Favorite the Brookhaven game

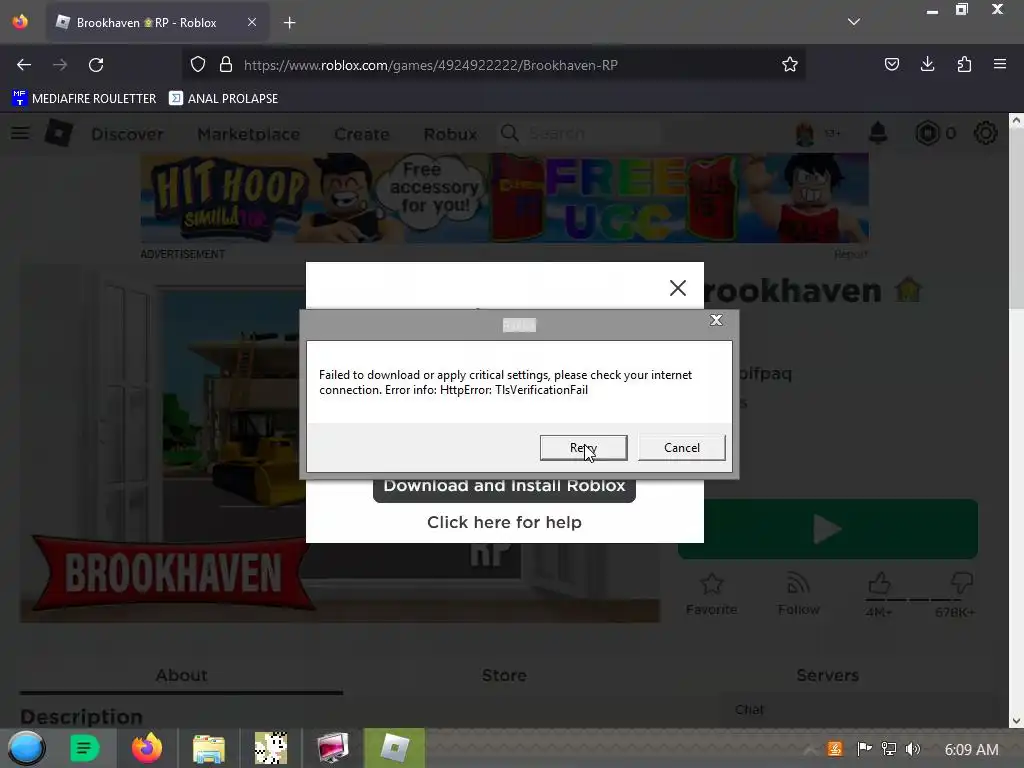711,594
